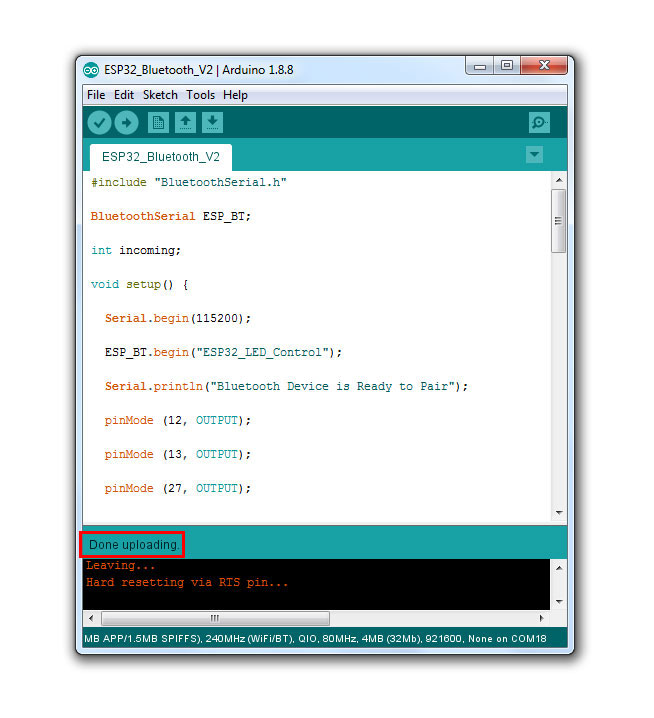Click the Upload arrow button

126,123
